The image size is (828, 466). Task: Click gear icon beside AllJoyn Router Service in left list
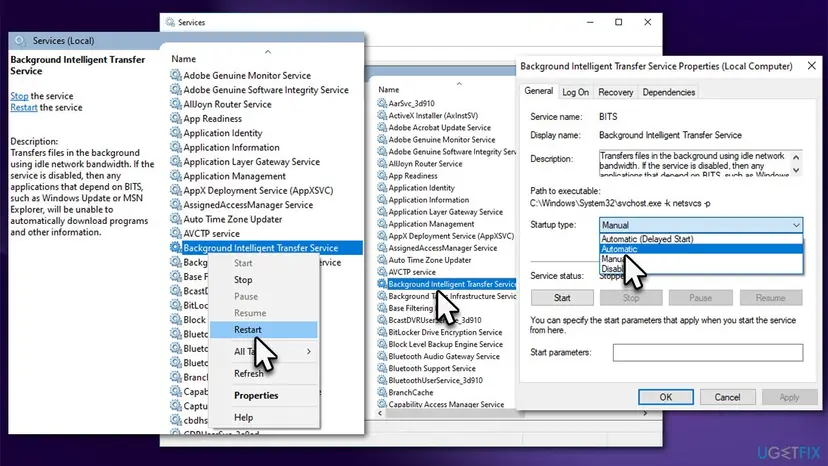click(175, 104)
